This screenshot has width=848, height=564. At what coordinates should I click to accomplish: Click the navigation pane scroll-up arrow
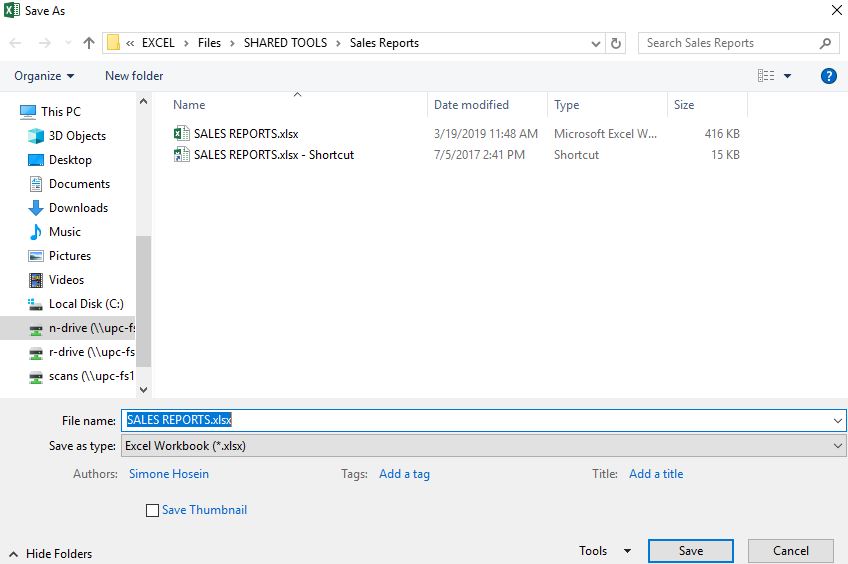click(143, 101)
